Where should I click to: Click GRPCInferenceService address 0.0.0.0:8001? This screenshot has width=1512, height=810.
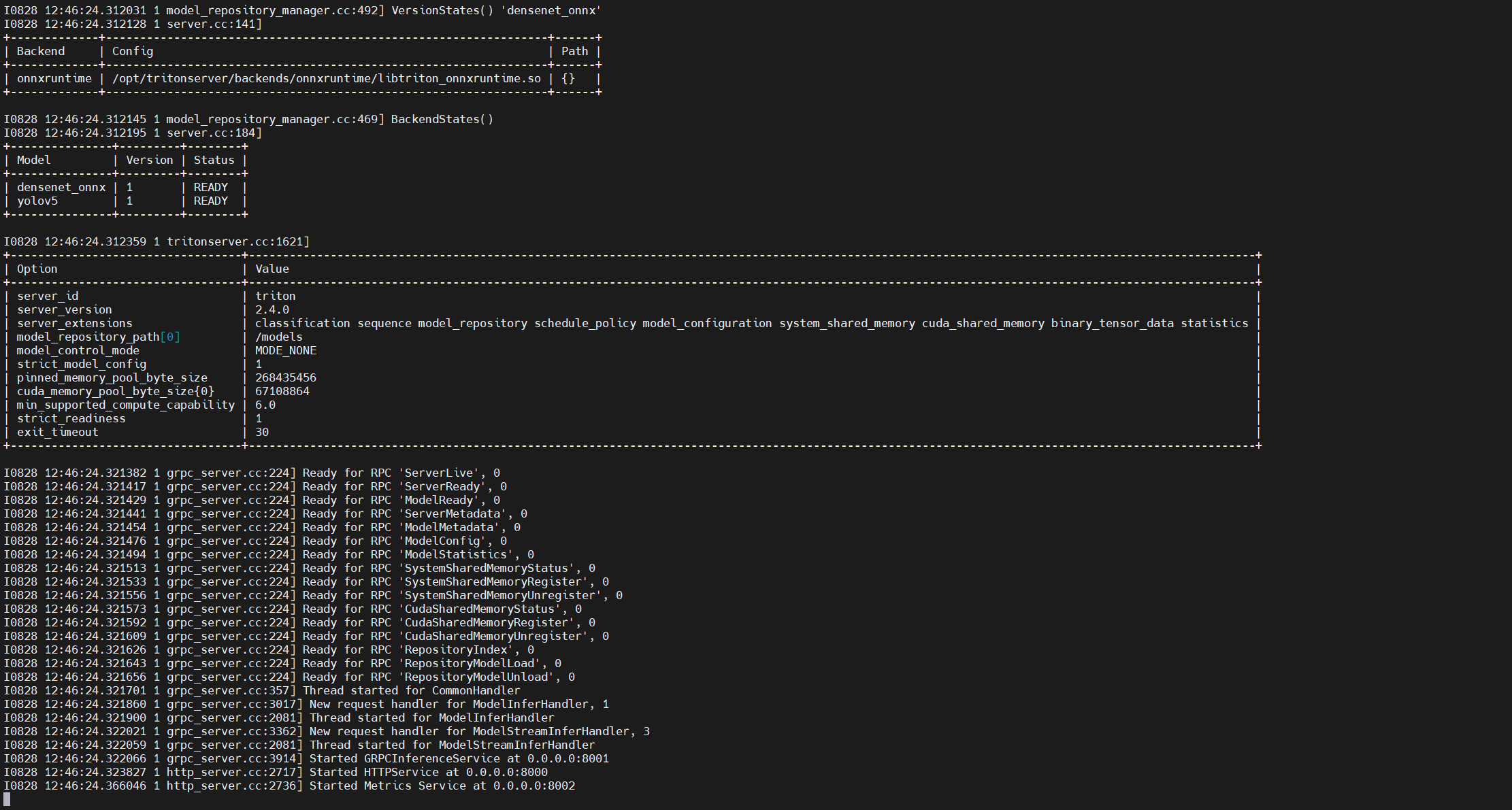point(568,759)
